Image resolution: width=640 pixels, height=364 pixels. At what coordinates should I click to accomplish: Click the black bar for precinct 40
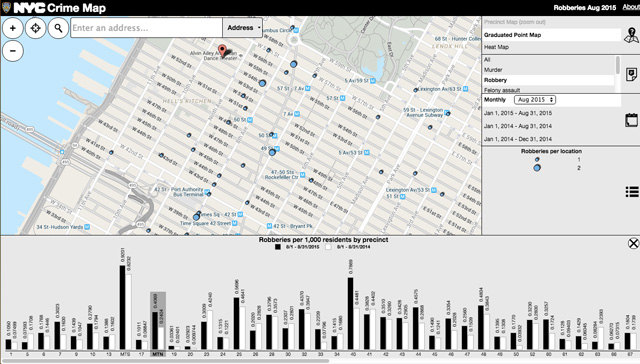tap(351, 314)
